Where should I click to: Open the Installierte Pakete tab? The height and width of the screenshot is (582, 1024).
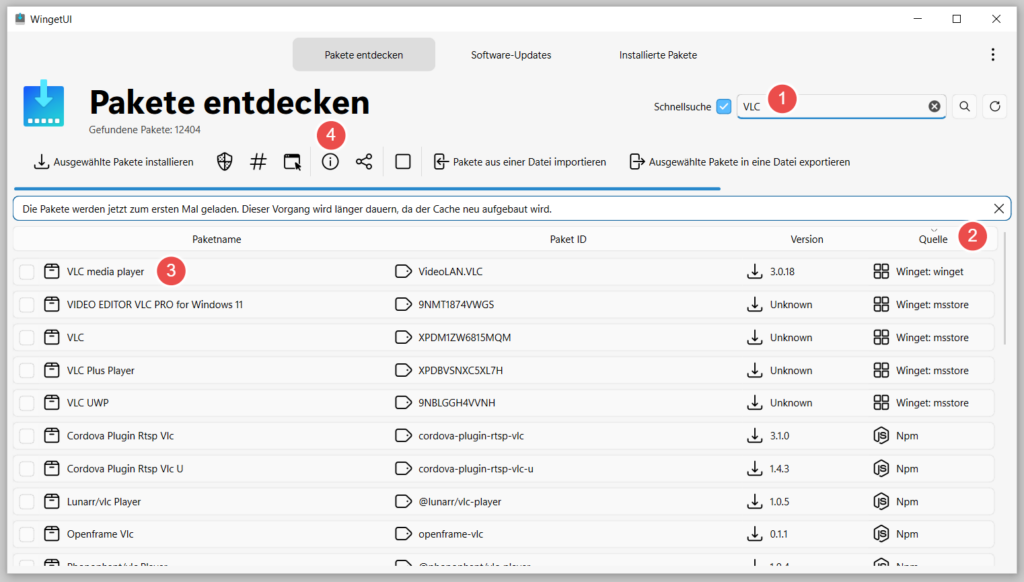(658, 55)
